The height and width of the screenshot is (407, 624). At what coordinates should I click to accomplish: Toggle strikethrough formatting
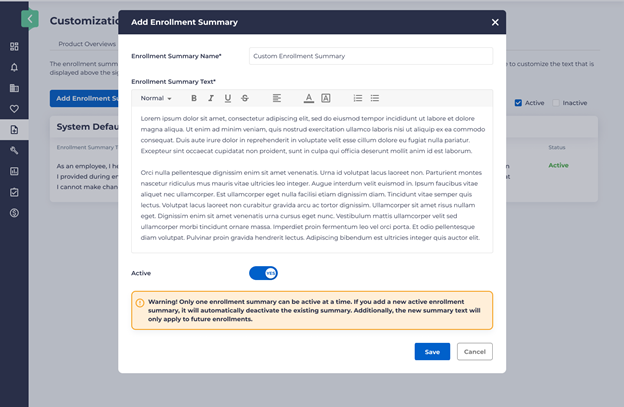[x=245, y=98]
